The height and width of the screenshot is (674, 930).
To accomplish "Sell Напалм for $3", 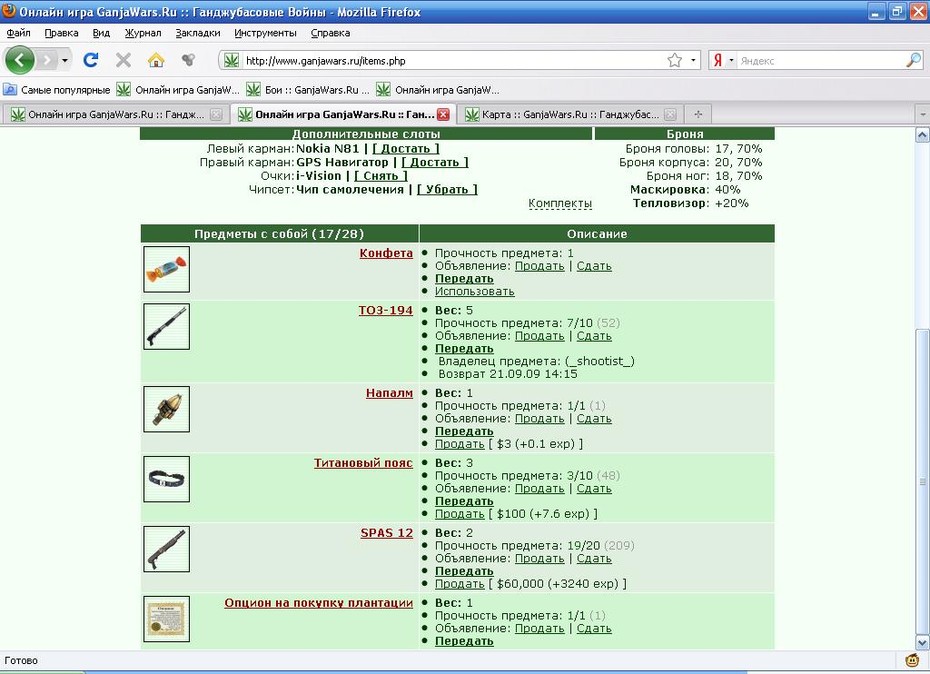I will pos(460,444).
